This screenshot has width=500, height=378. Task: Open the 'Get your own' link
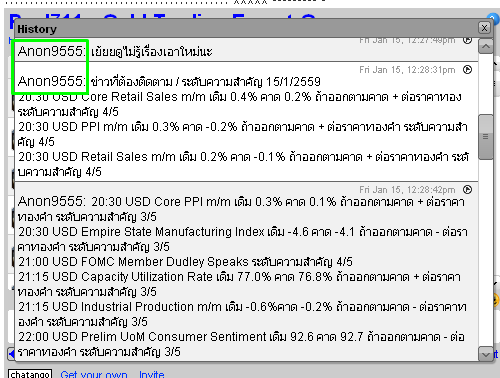coord(94,374)
